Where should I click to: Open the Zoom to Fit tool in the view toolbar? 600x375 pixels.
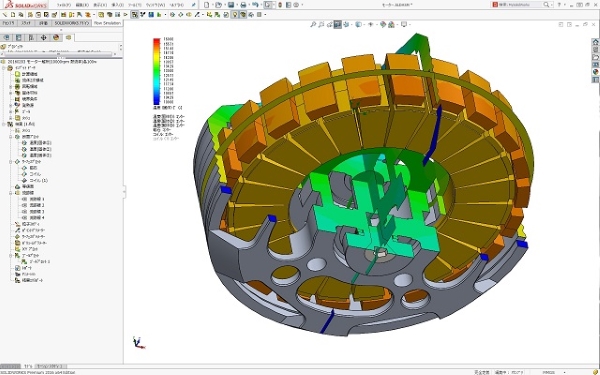click(x=313, y=24)
